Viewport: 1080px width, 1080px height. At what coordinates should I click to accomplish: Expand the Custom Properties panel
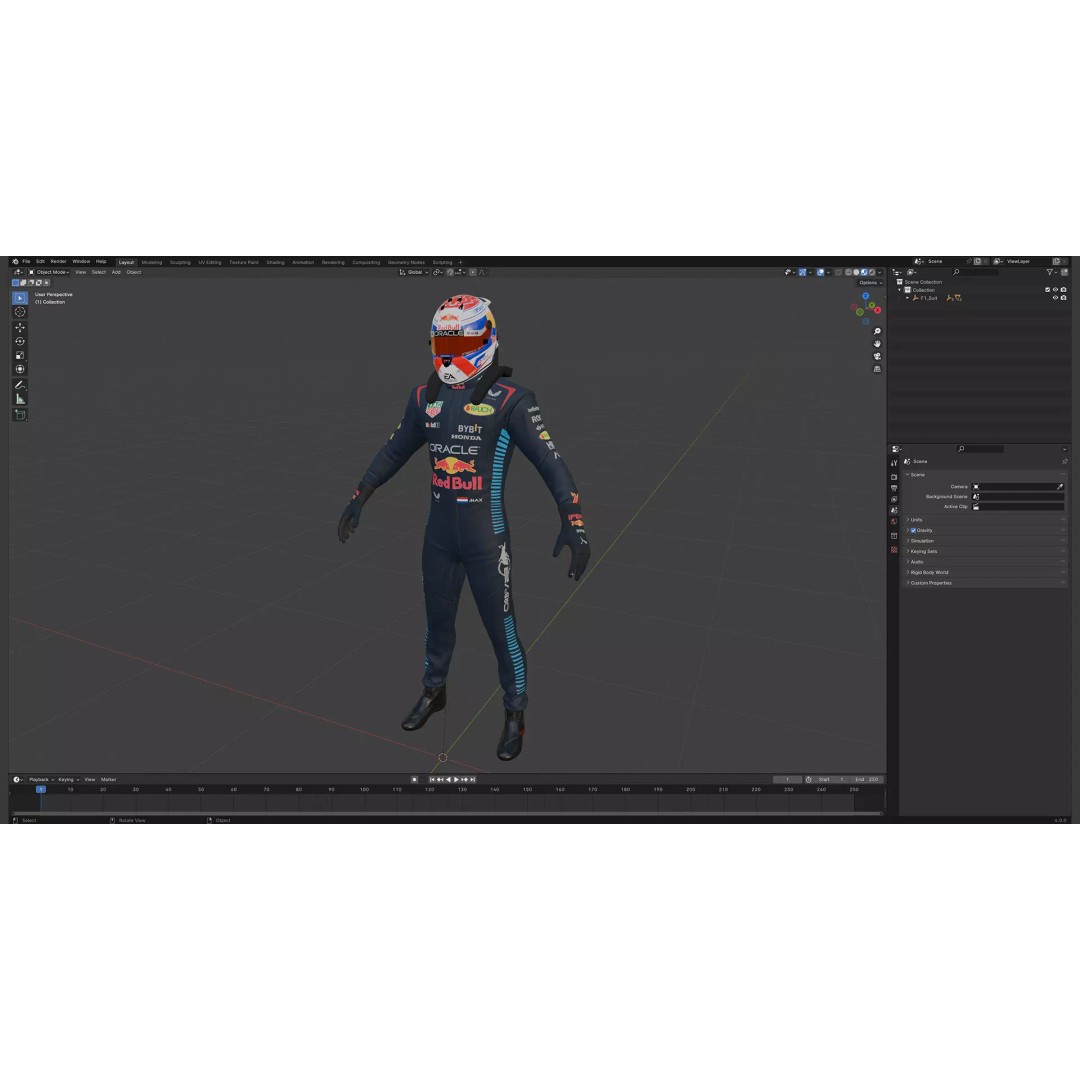(986, 583)
